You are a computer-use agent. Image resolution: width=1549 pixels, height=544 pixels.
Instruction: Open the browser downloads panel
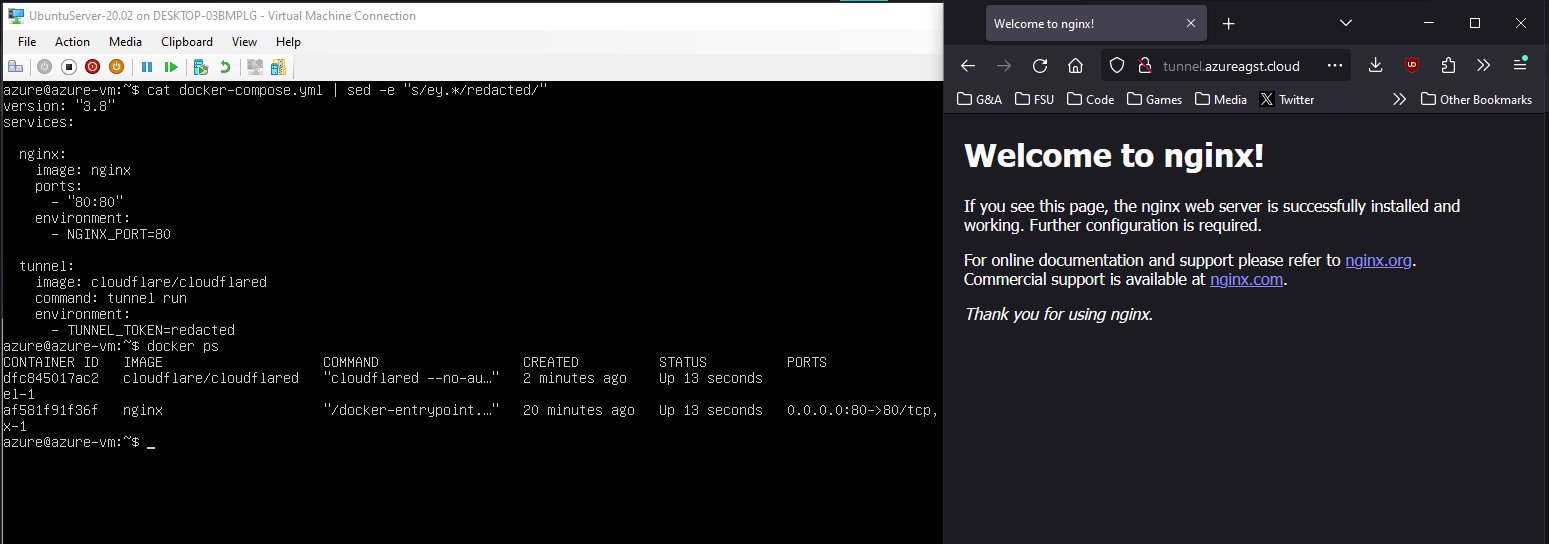(x=1376, y=65)
